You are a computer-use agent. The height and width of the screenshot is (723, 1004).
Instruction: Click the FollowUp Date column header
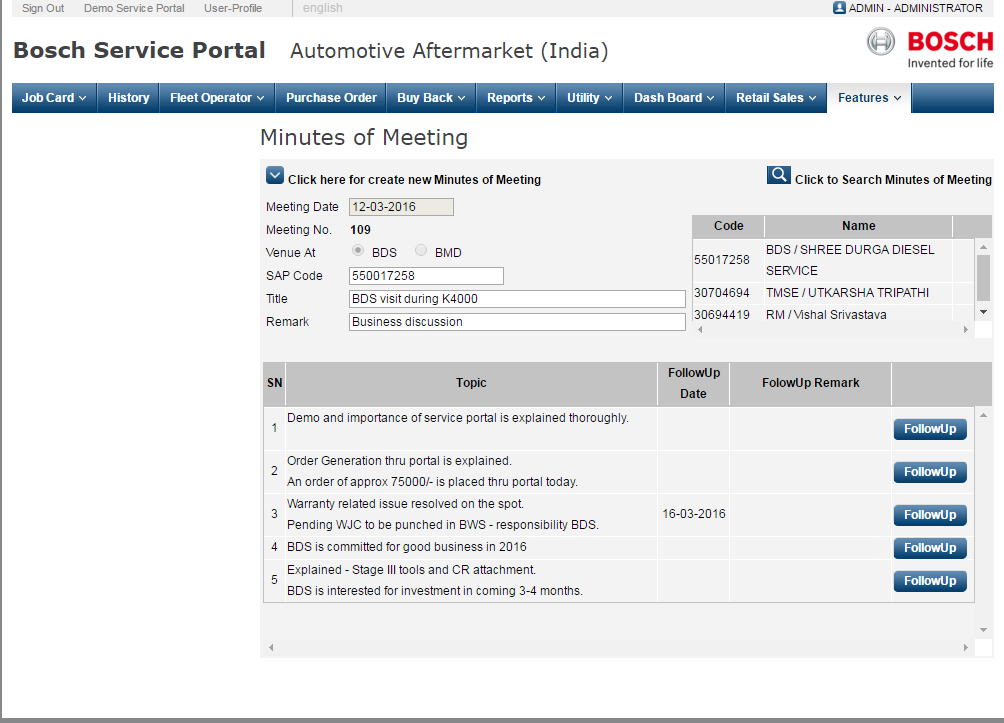tap(693, 383)
